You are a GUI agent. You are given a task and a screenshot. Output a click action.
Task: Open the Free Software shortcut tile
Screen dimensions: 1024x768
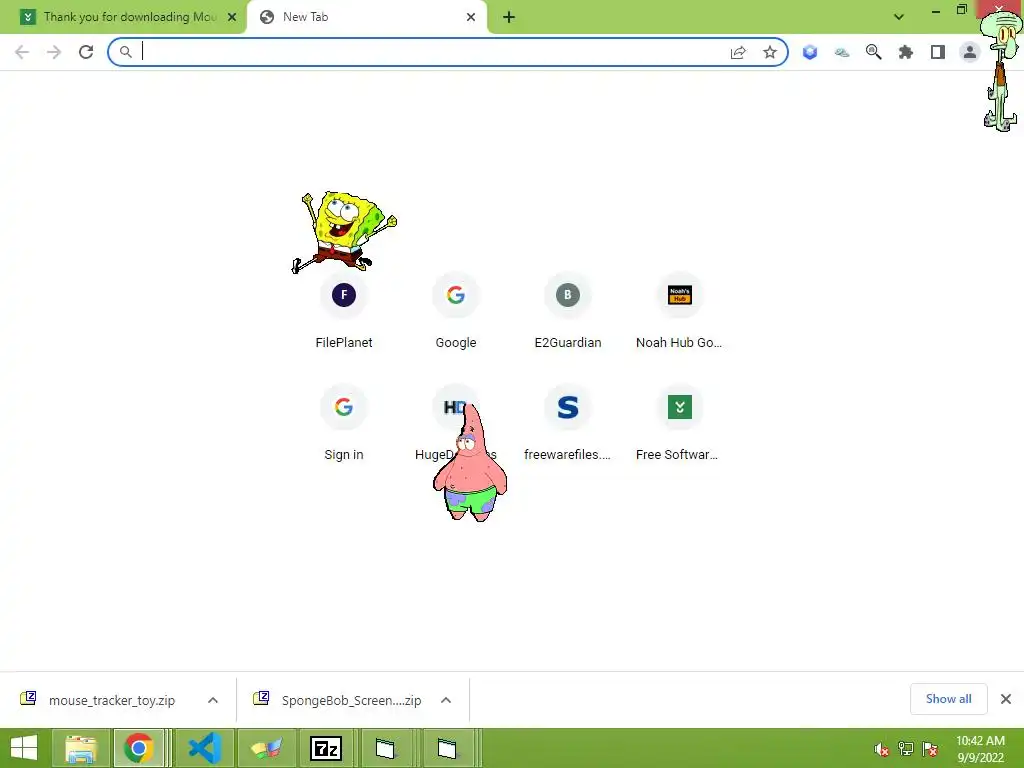click(x=680, y=423)
